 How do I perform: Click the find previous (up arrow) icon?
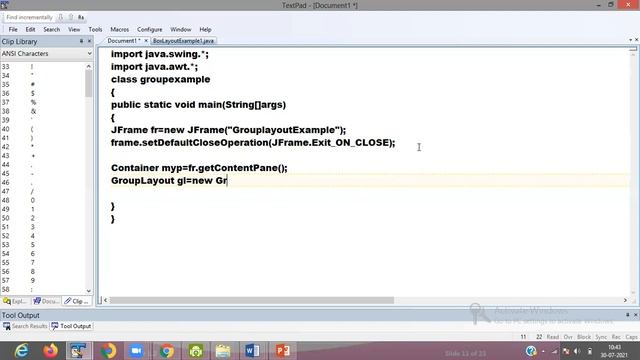click(71, 17)
